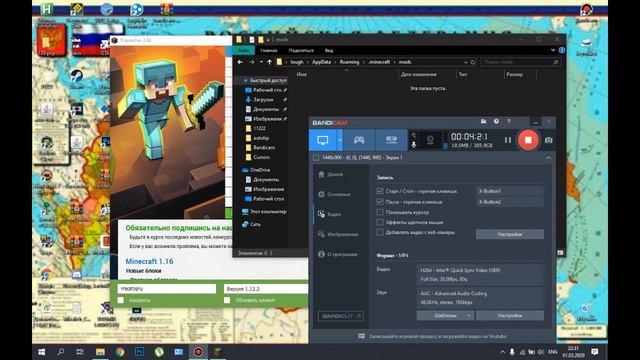Screen dimensions: 640x360
Task: Collapse the Bandicam panel with chevron
Action: tap(549, 158)
